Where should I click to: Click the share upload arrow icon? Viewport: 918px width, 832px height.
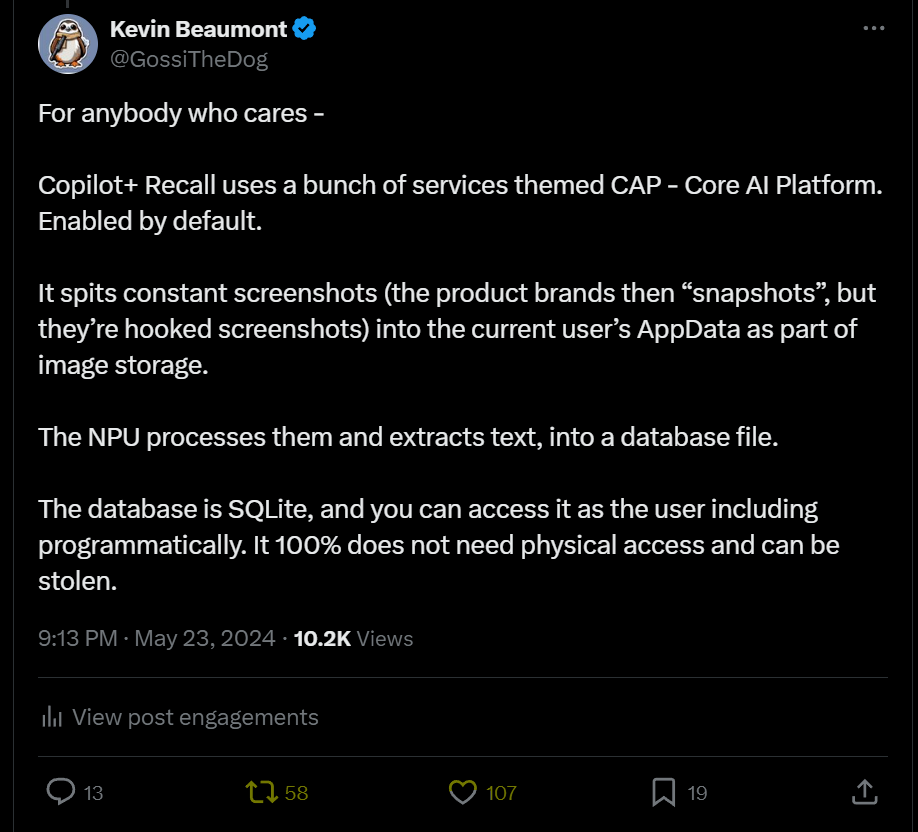[864, 792]
